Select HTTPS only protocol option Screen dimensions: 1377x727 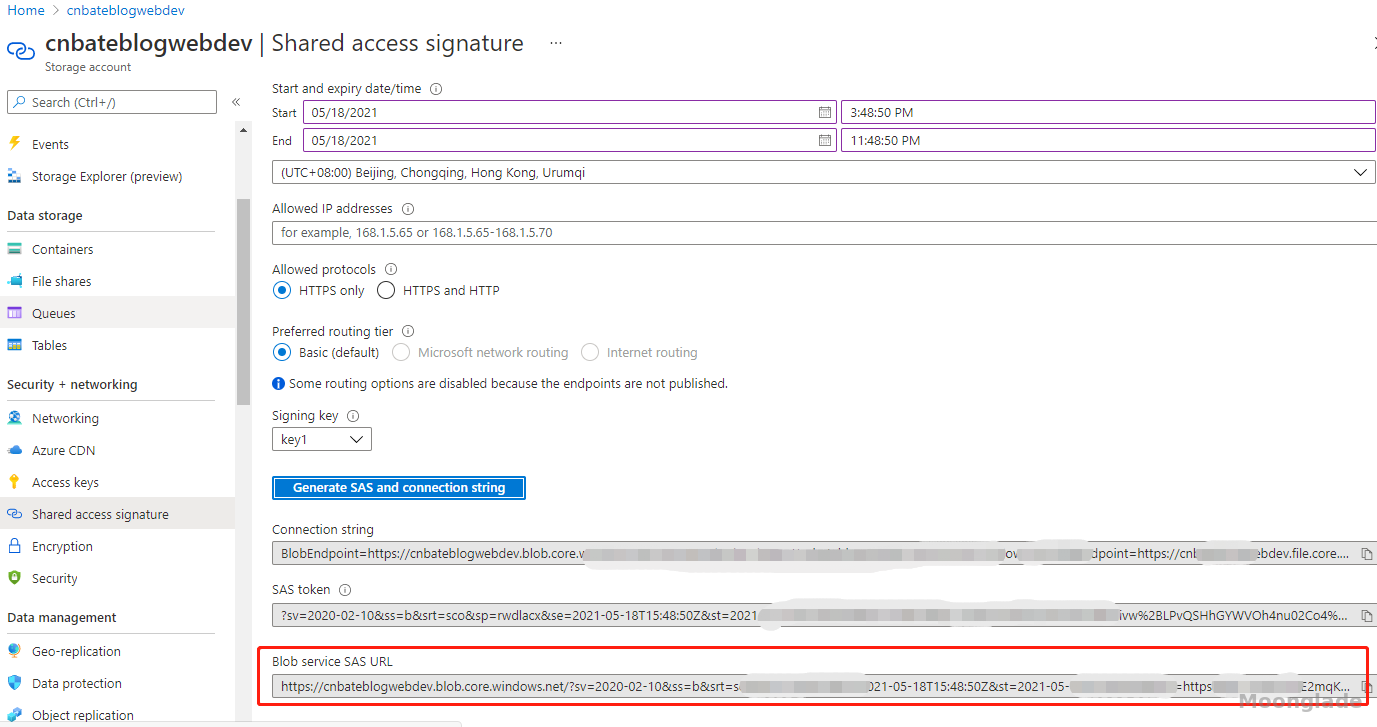282,291
